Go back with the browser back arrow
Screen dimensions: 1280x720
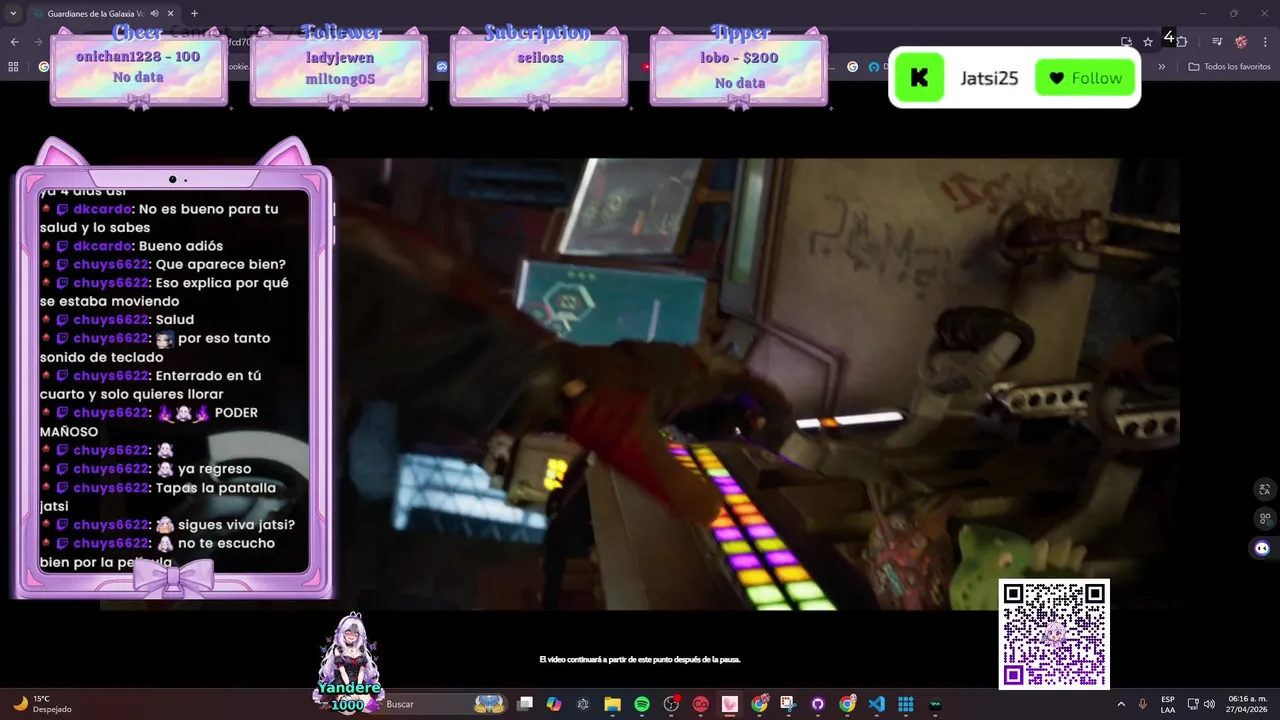click(14, 42)
